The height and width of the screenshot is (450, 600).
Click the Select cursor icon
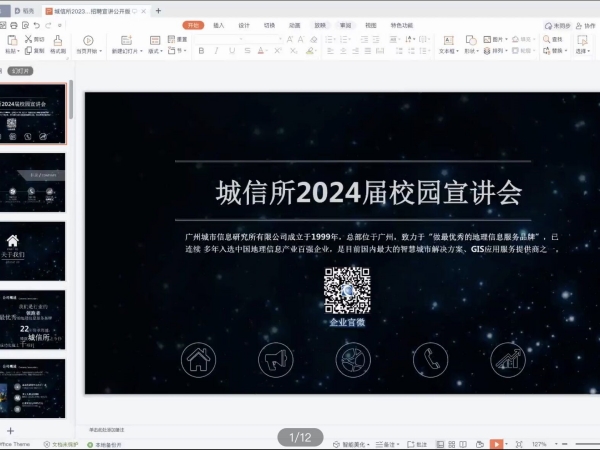pos(582,40)
